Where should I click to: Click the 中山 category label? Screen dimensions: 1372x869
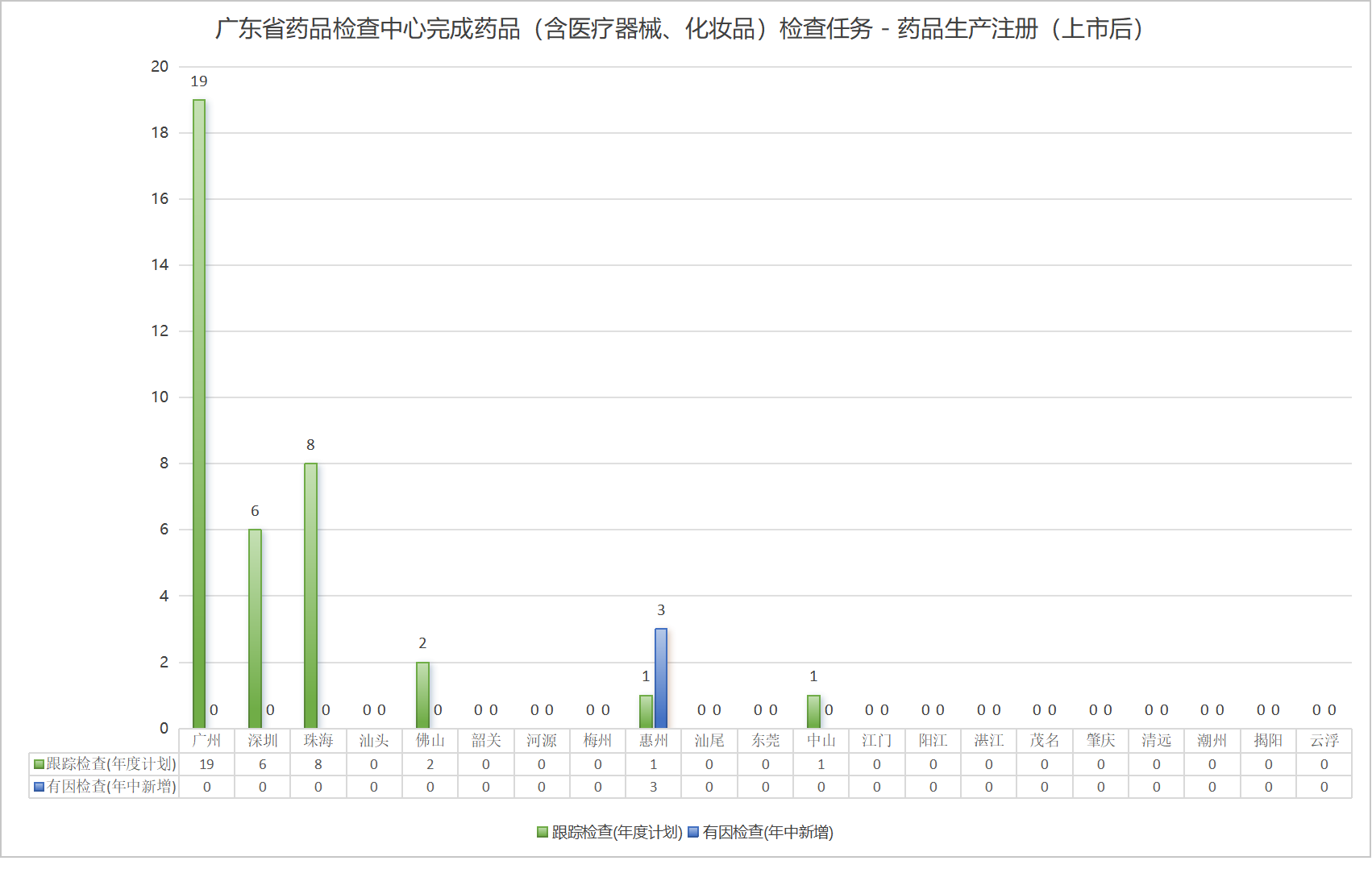(821, 740)
